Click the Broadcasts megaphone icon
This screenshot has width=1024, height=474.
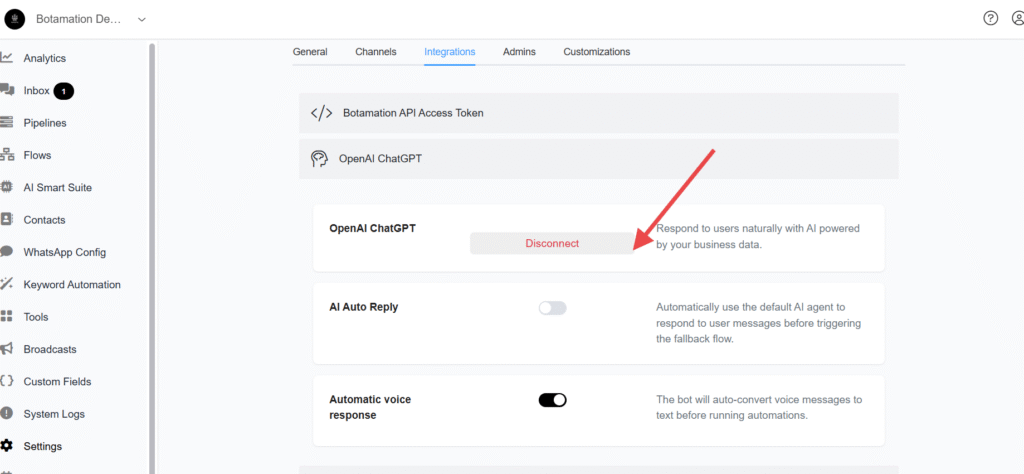7,349
